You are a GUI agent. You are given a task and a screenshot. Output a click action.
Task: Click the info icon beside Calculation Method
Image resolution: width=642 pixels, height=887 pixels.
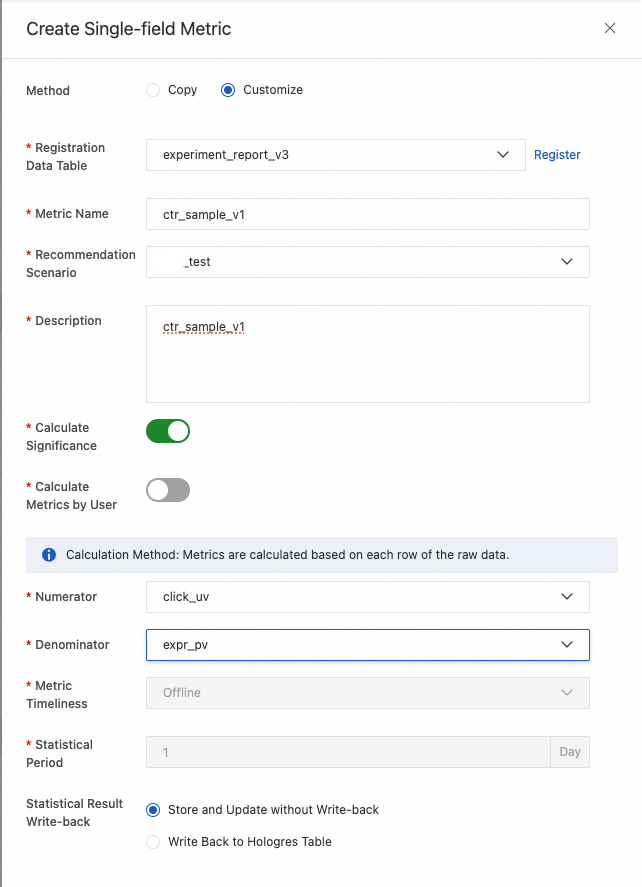coord(49,555)
